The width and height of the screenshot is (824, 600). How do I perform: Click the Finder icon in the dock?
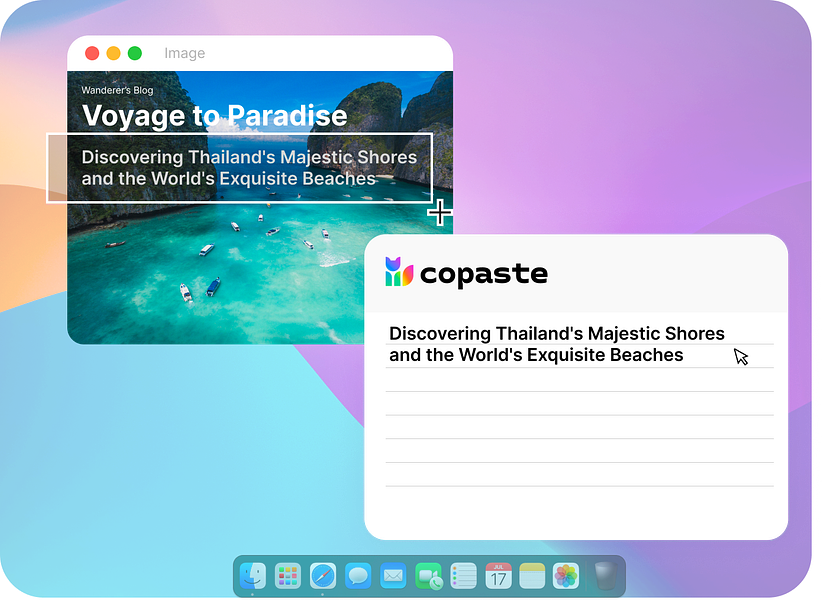pos(253,576)
